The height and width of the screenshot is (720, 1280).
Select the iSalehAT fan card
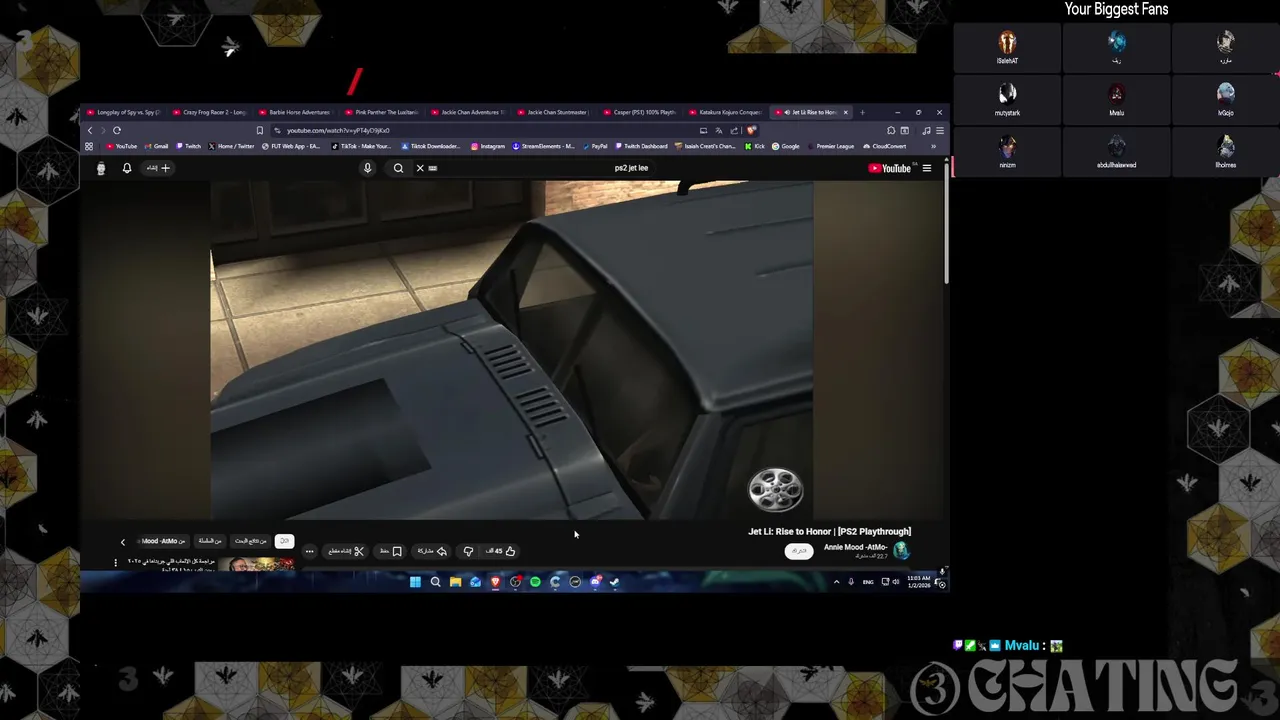click(x=1007, y=47)
